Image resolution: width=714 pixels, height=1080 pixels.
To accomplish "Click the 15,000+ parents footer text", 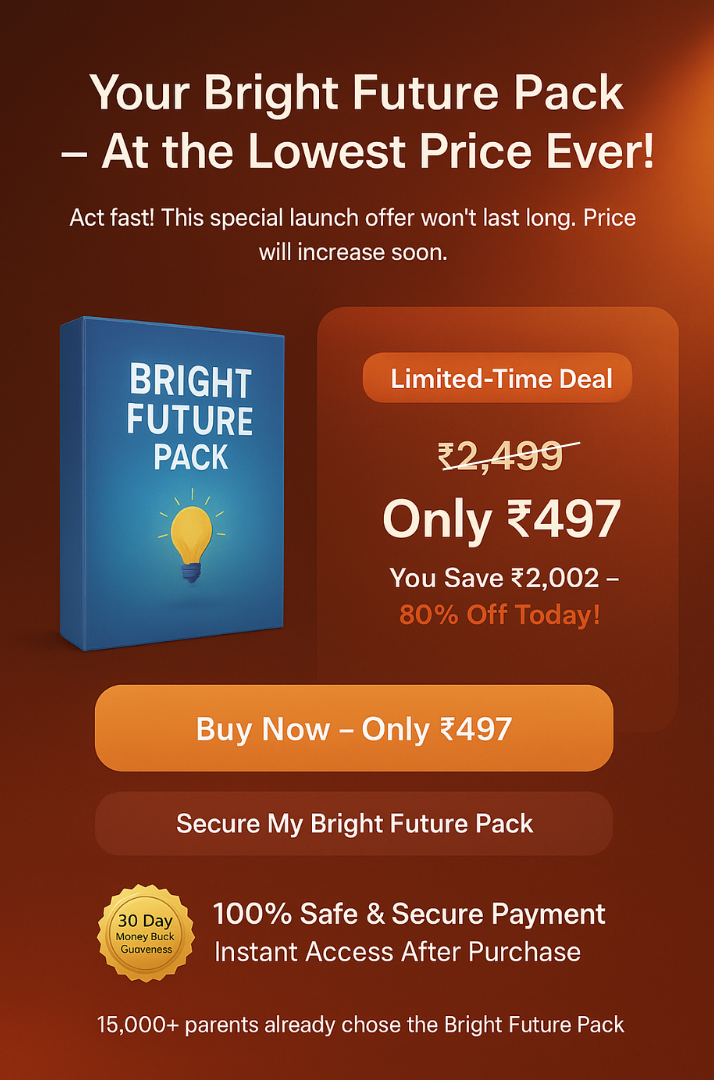I will tap(361, 1024).
